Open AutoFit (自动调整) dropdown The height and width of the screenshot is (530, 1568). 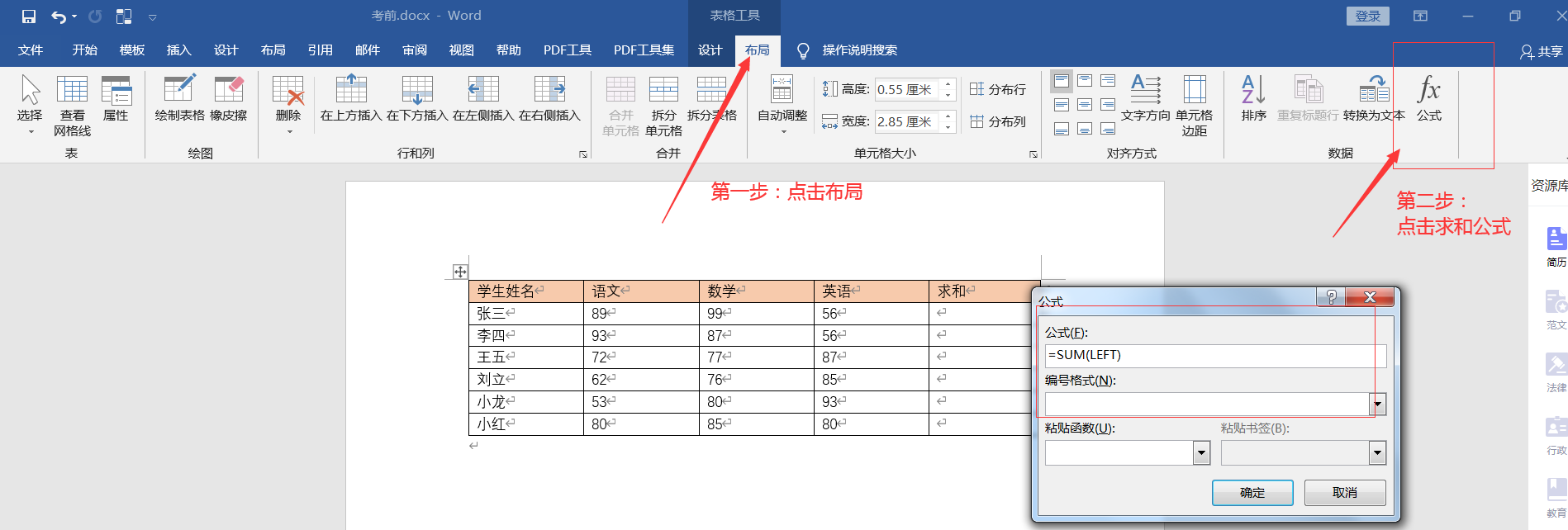click(782, 104)
